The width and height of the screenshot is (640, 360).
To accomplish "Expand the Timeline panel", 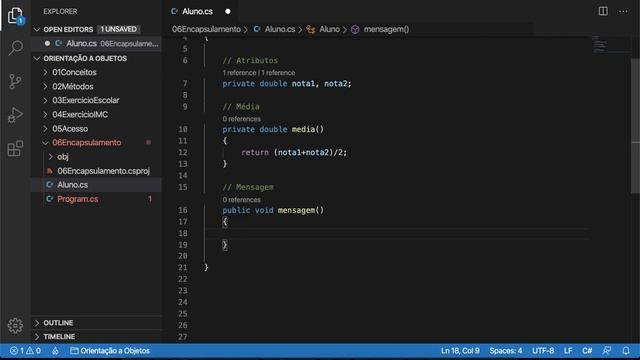I will click(96, 337).
